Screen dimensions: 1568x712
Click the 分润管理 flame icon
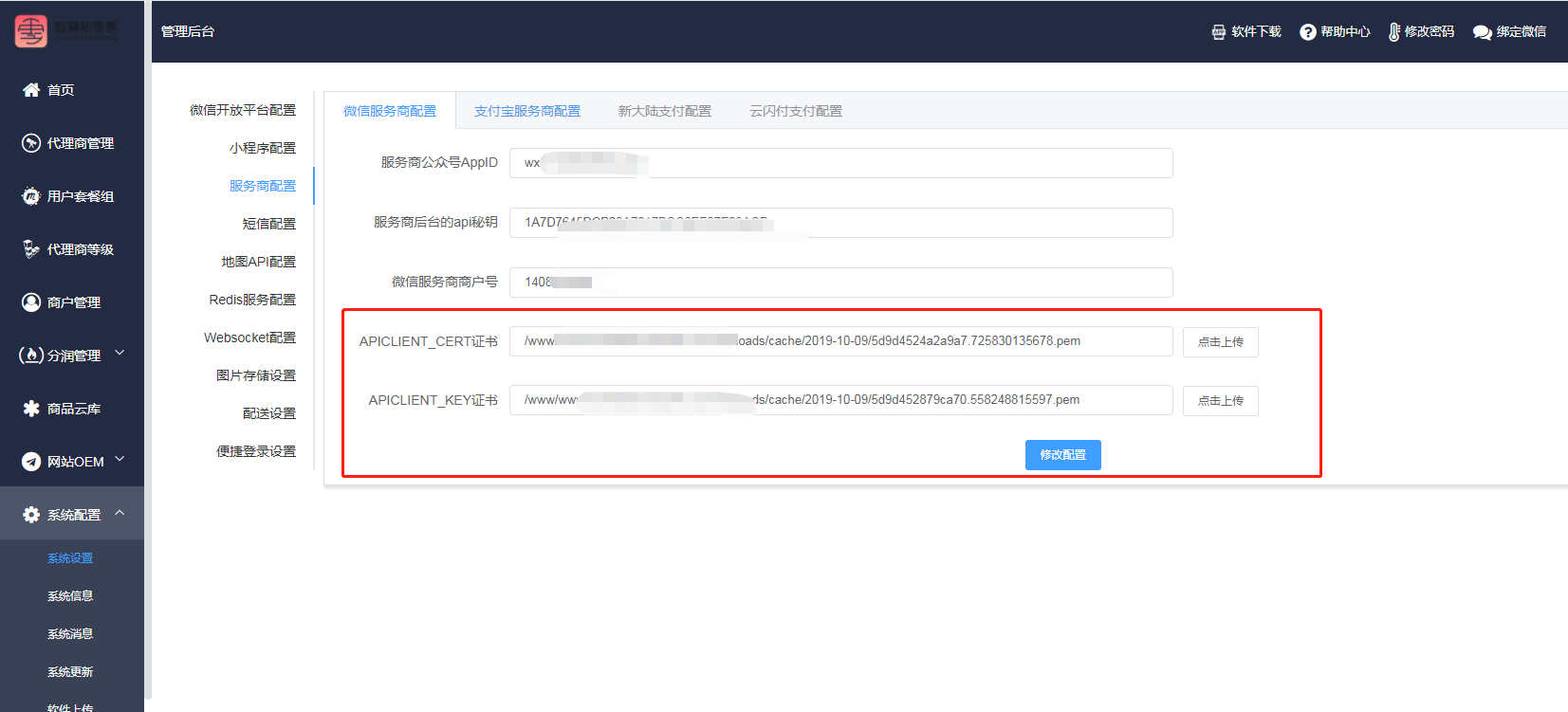click(31, 356)
